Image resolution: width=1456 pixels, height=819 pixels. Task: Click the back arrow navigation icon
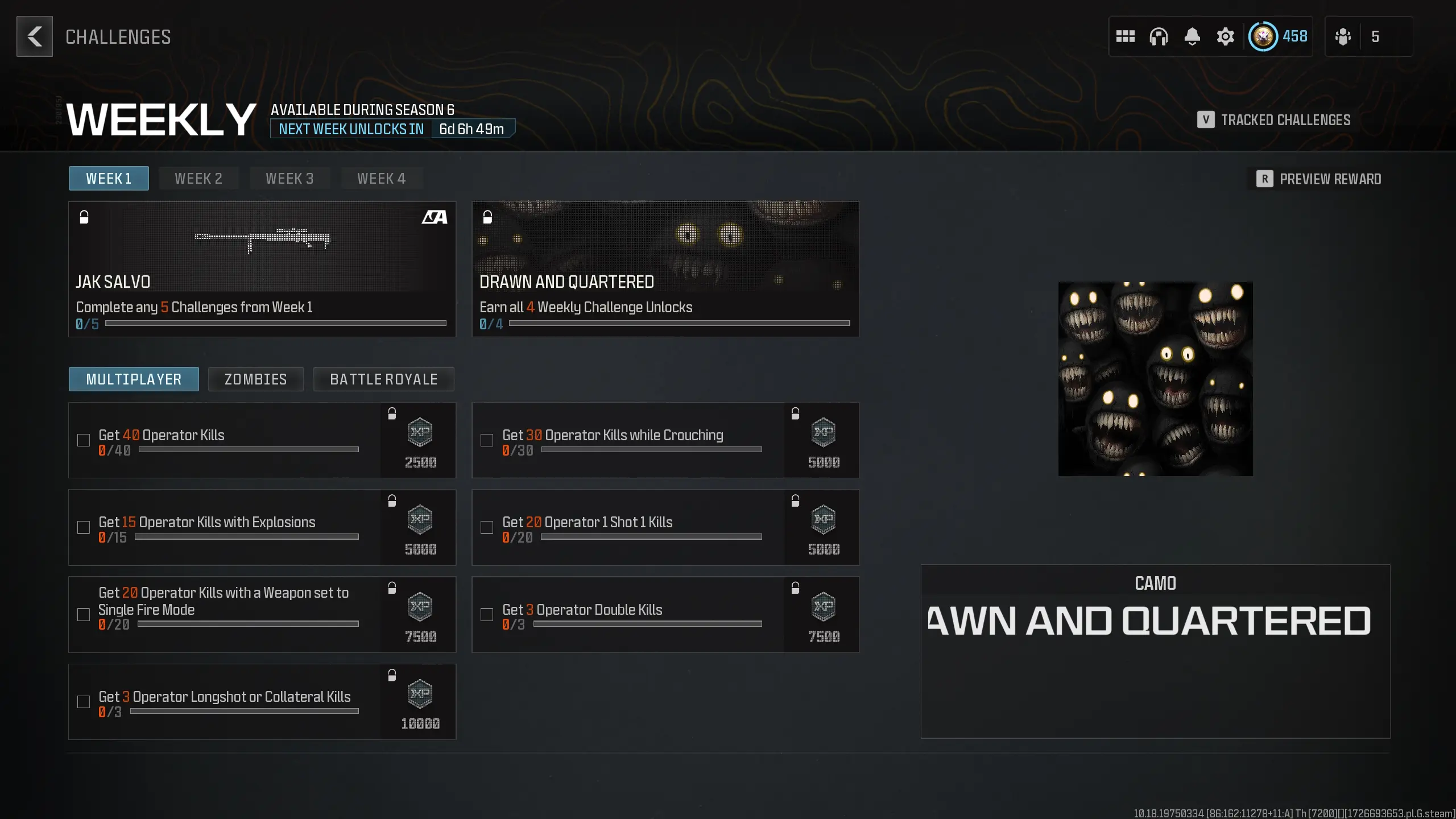[x=35, y=37]
